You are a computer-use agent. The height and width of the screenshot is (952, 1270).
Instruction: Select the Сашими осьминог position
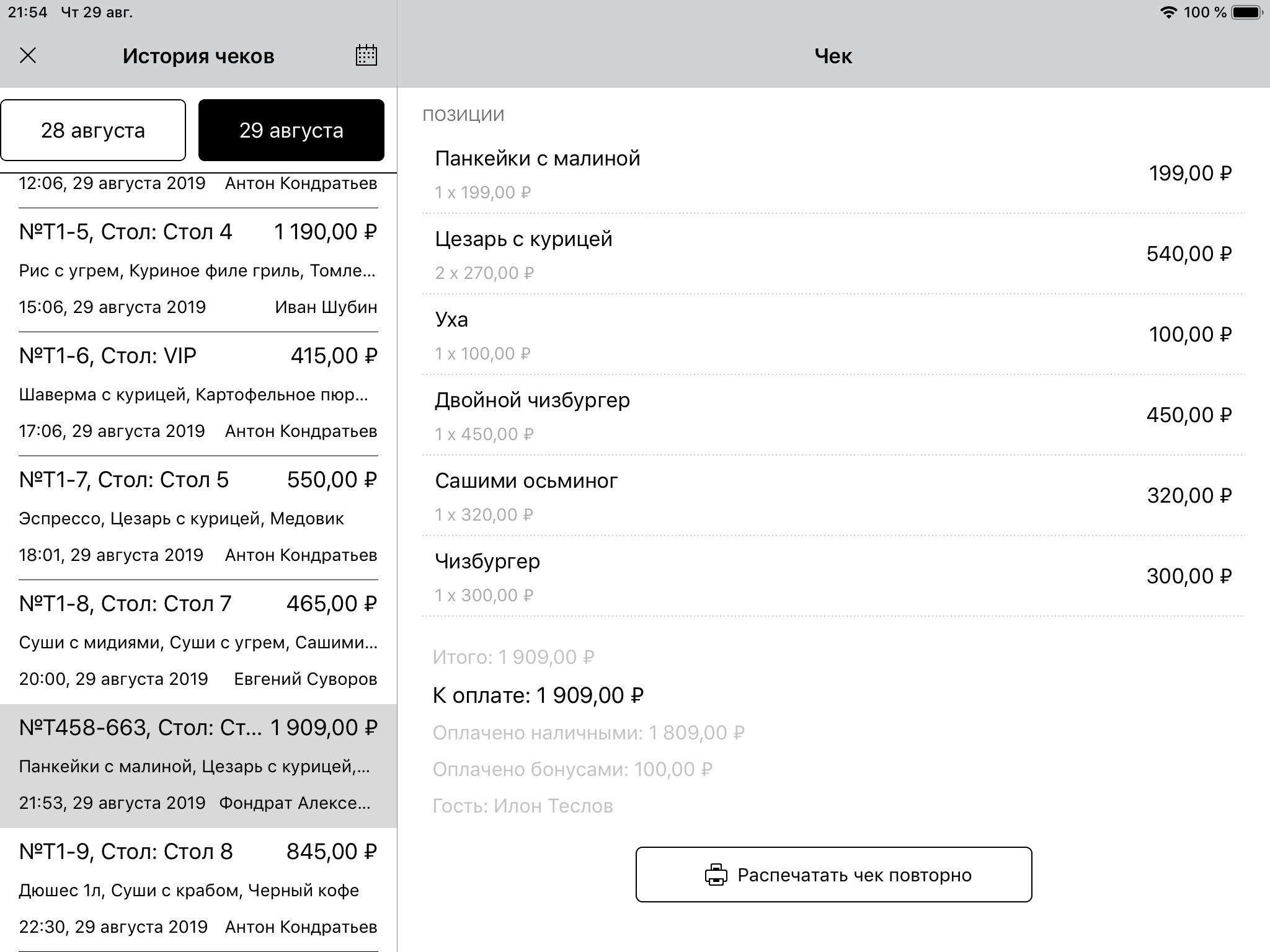(x=833, y=496)
